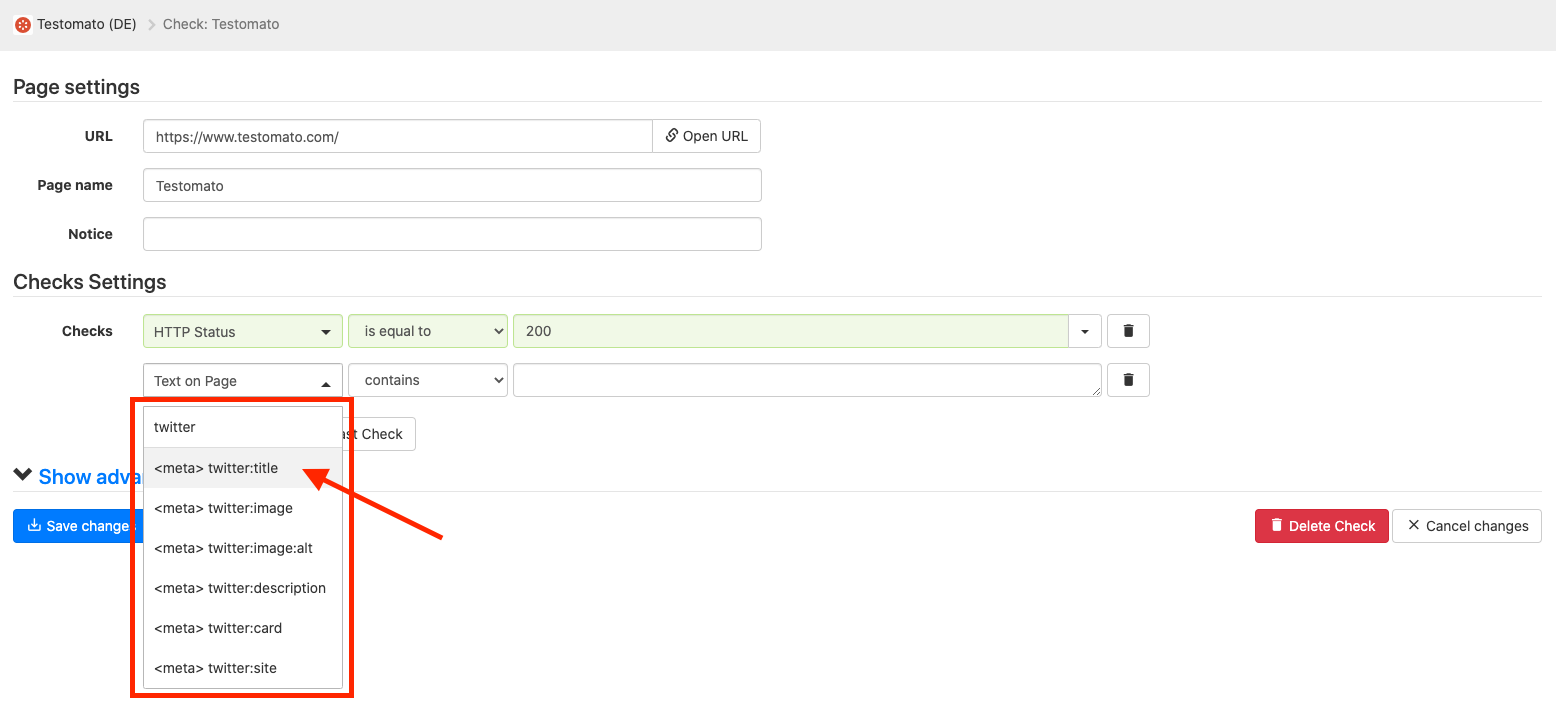The width and height of the screenshot is (1556, 710).
Task: Click the 200 status value field
Action: point(791,331)
